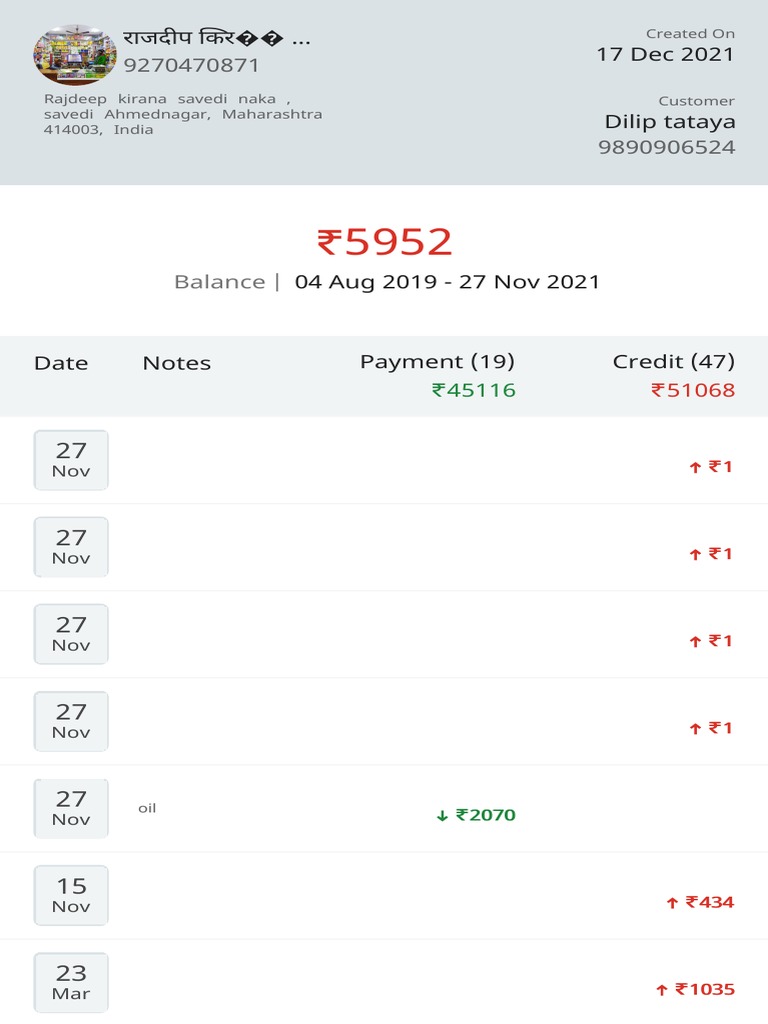
Task: Click the red up arrow beside ₹1035
Action: point(662,990)
